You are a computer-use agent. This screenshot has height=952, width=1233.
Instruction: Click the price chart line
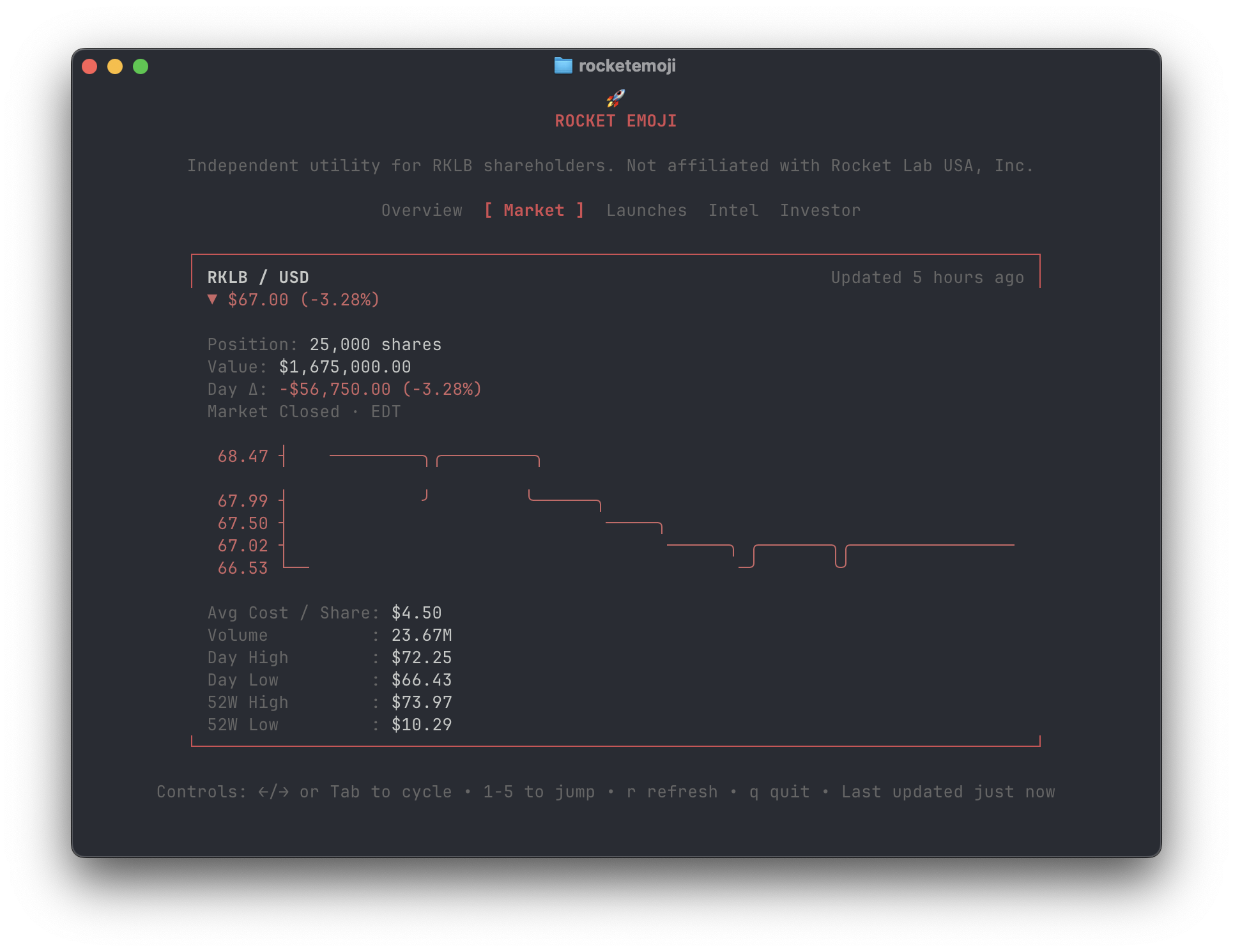[926, 545]
